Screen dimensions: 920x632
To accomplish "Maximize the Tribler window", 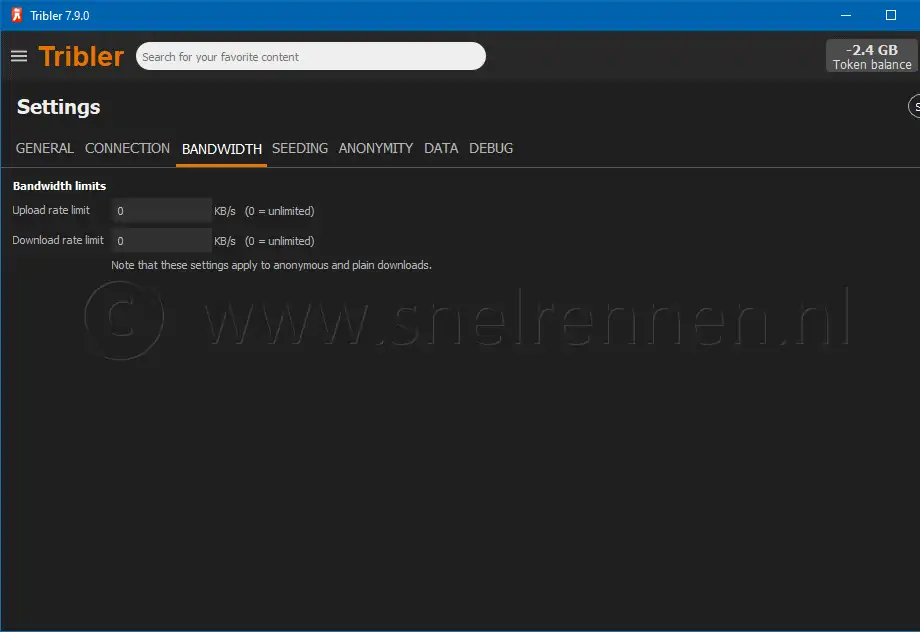I will point(891,15).
